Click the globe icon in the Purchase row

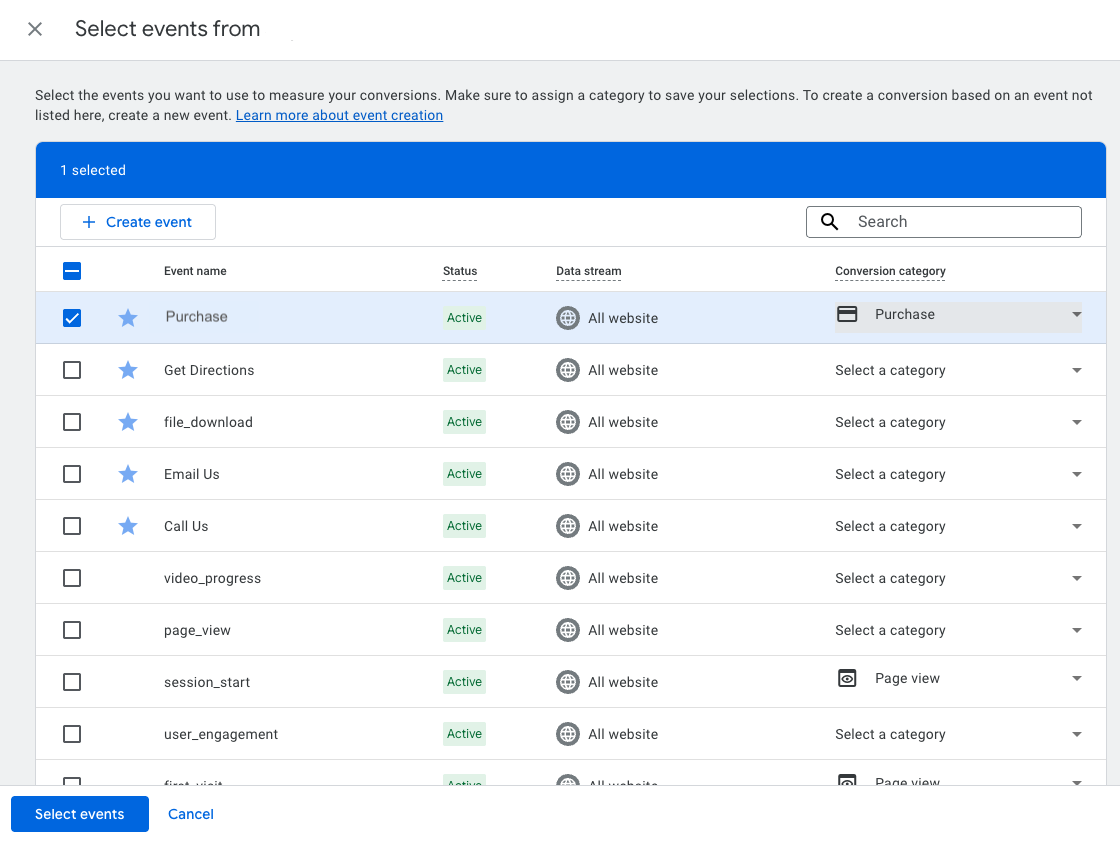(x=568, y=318)
